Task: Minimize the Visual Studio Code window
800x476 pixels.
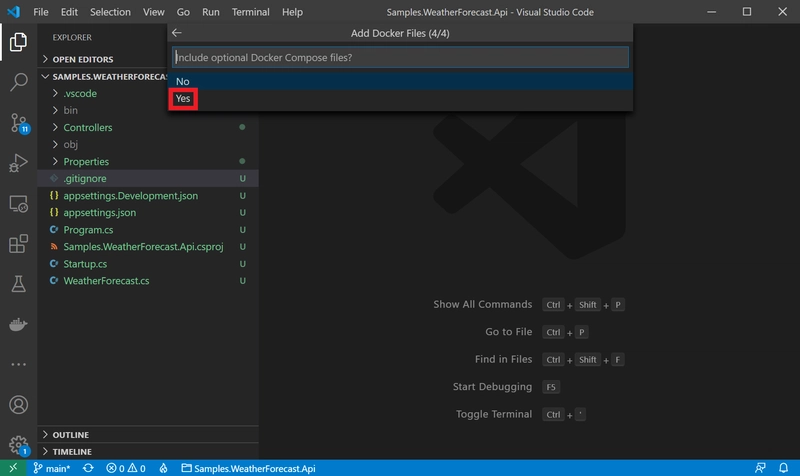Action: click(711, 12)
